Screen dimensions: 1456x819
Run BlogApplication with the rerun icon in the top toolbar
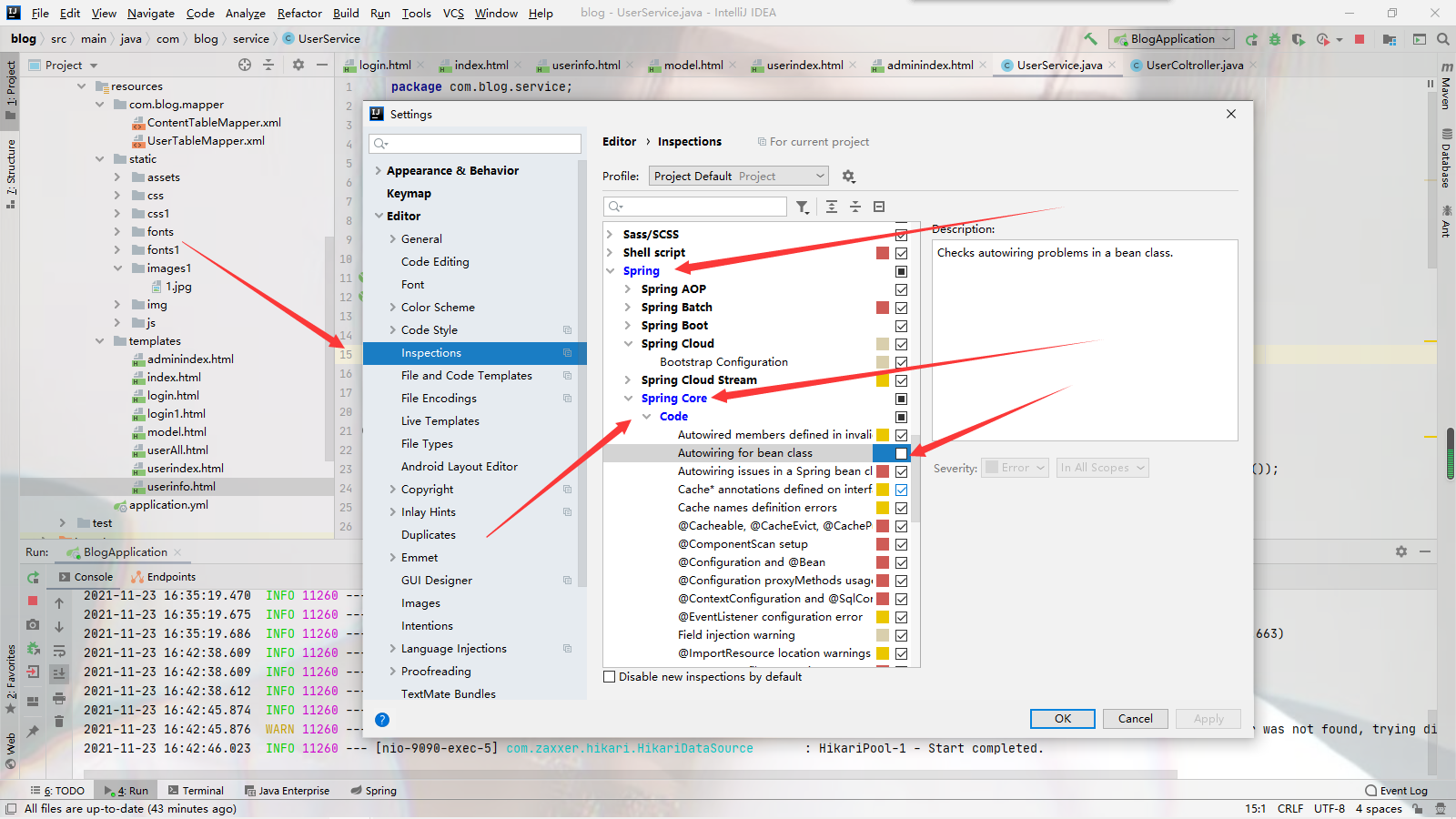[x=1252, y=39]
